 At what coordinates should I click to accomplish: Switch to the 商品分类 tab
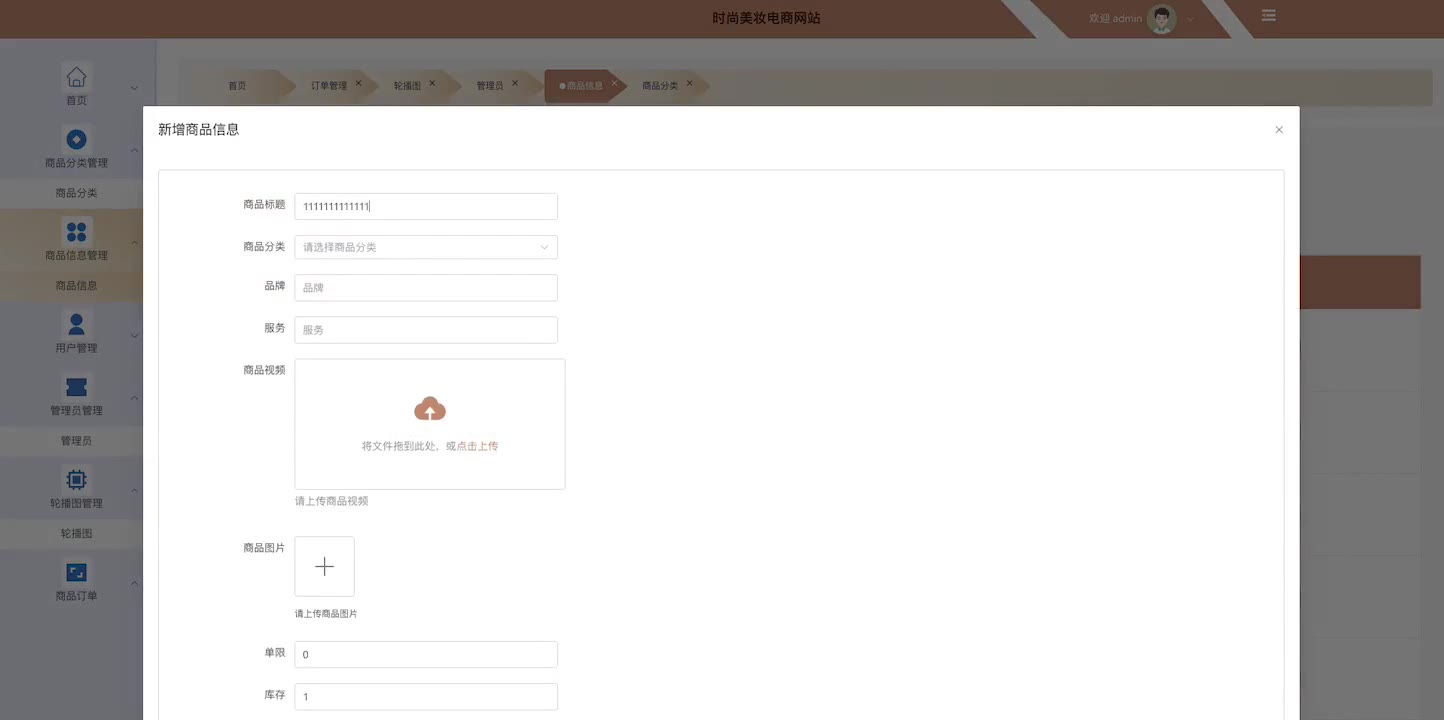(660, 86)
